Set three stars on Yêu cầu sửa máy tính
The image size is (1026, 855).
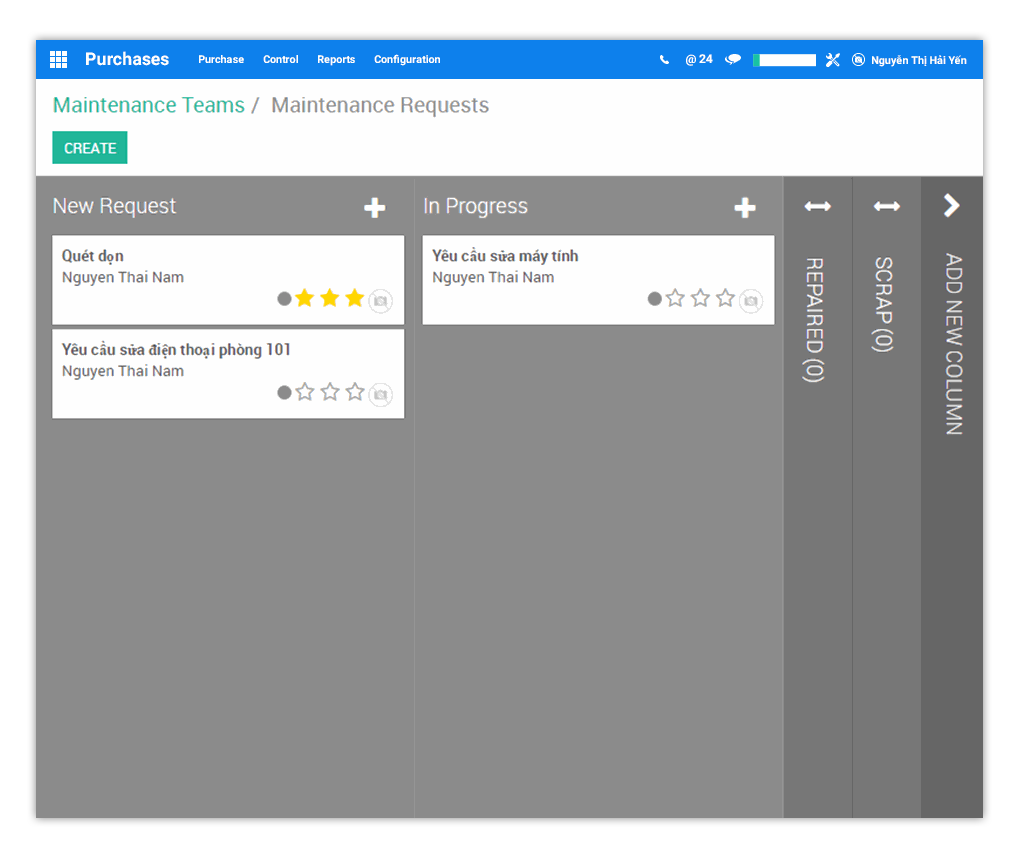[x=725, y=296]
